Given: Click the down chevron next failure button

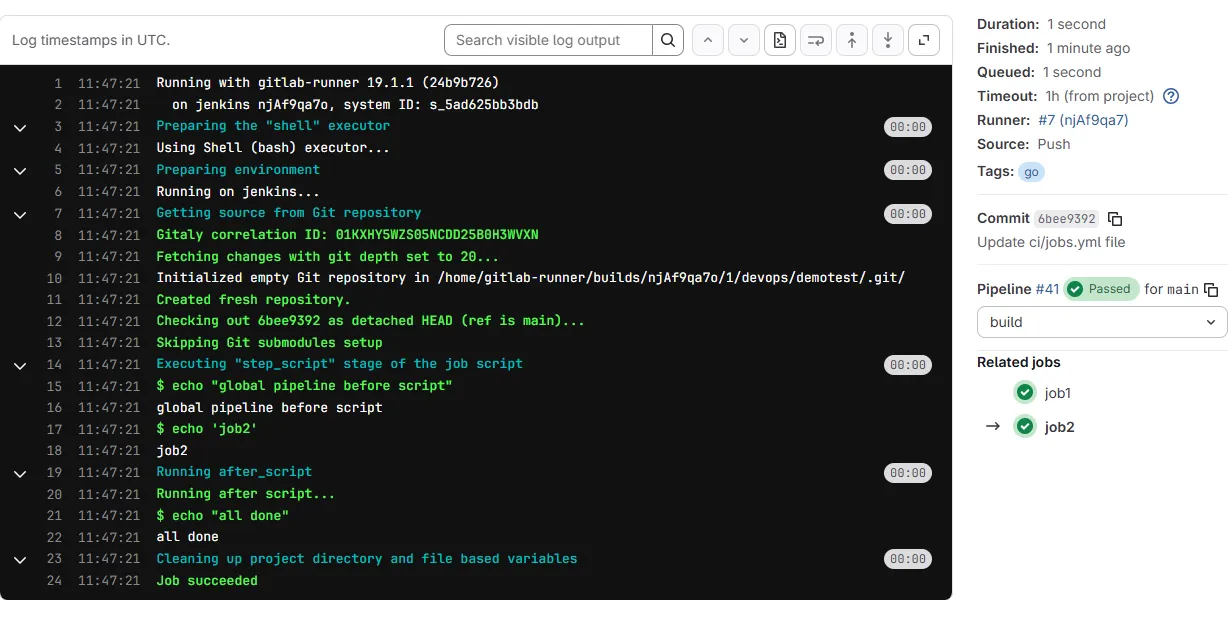Looking at the screenshot, I should click(x=744, y=40).
